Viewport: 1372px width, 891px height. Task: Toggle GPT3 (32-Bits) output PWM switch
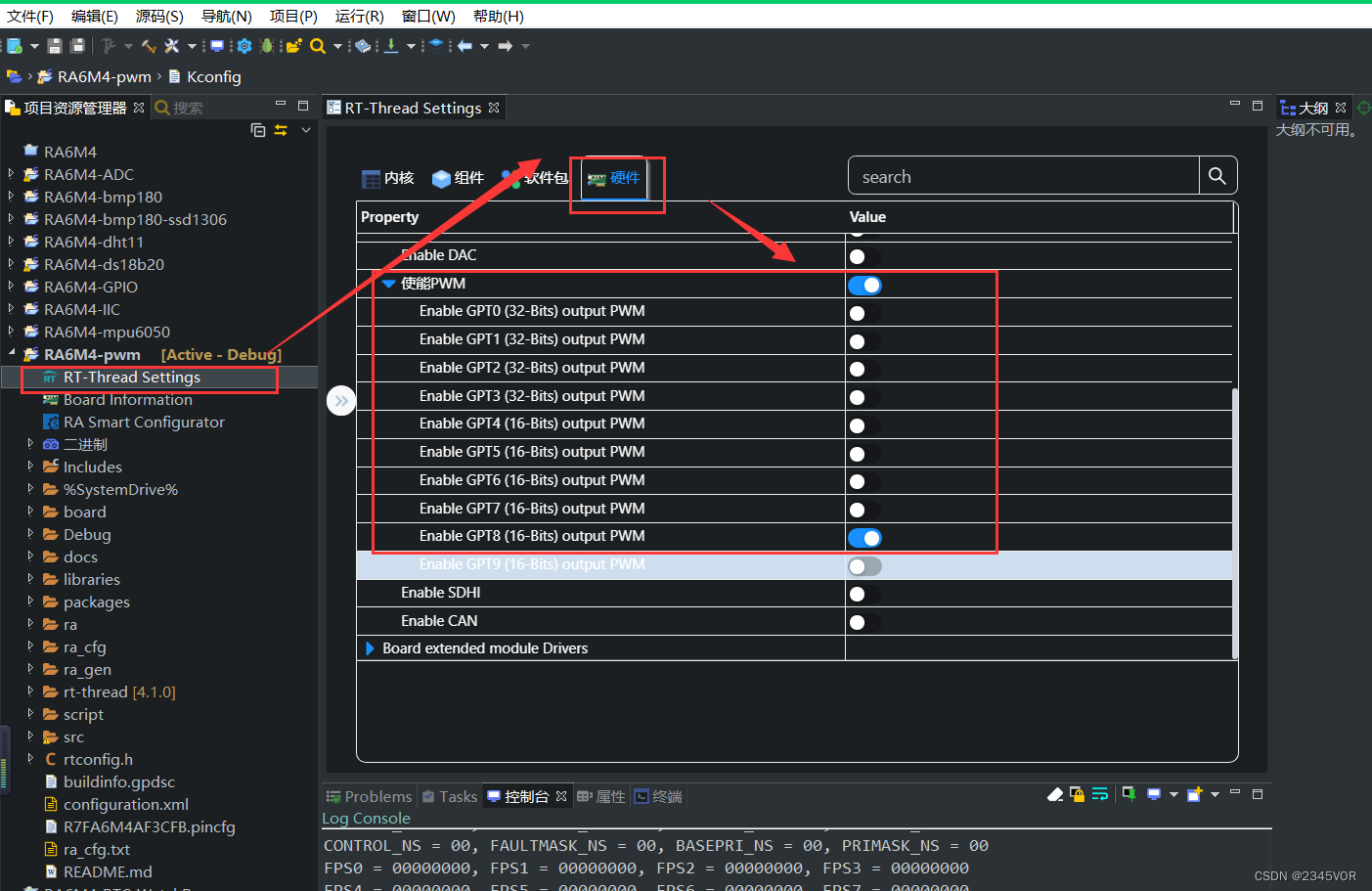(864, 397)
